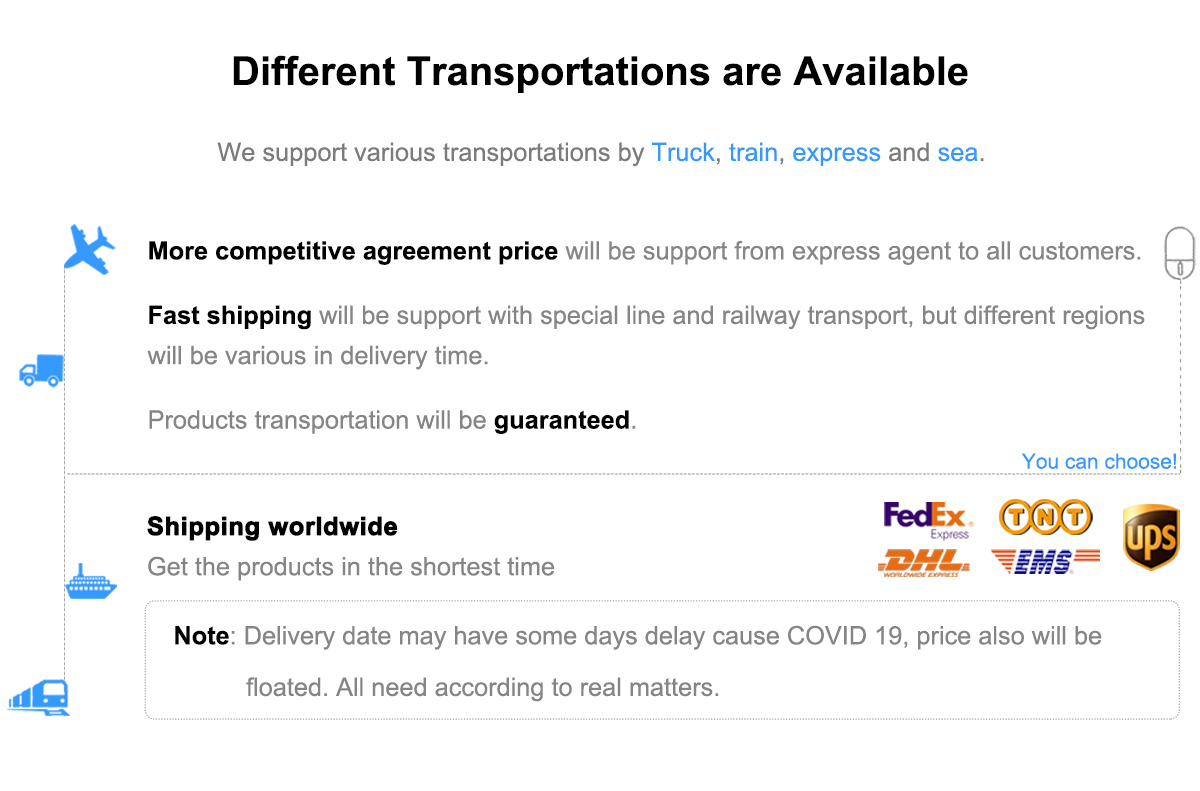The image size is (1200, 791).
Task: Click the blue delivery truck icon
Action: click(x=41, y=371)
